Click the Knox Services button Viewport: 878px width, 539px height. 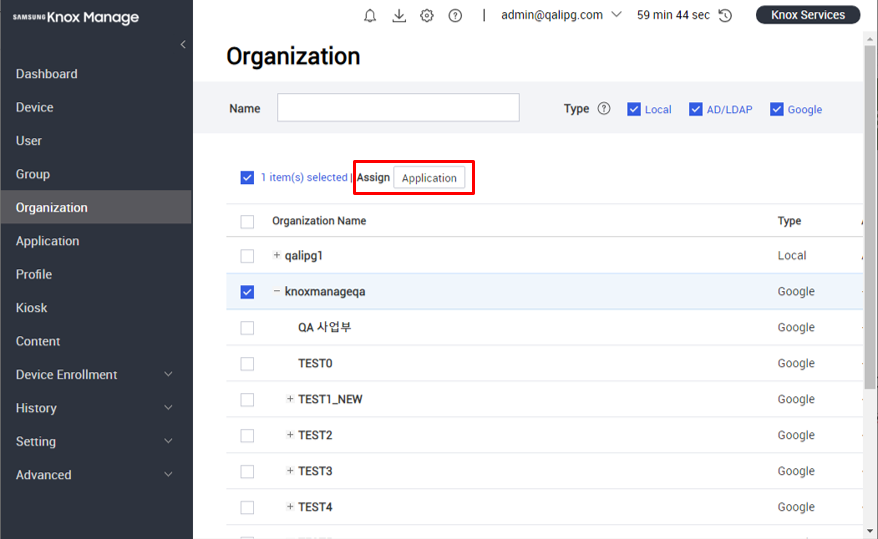[x=808, y=15]
